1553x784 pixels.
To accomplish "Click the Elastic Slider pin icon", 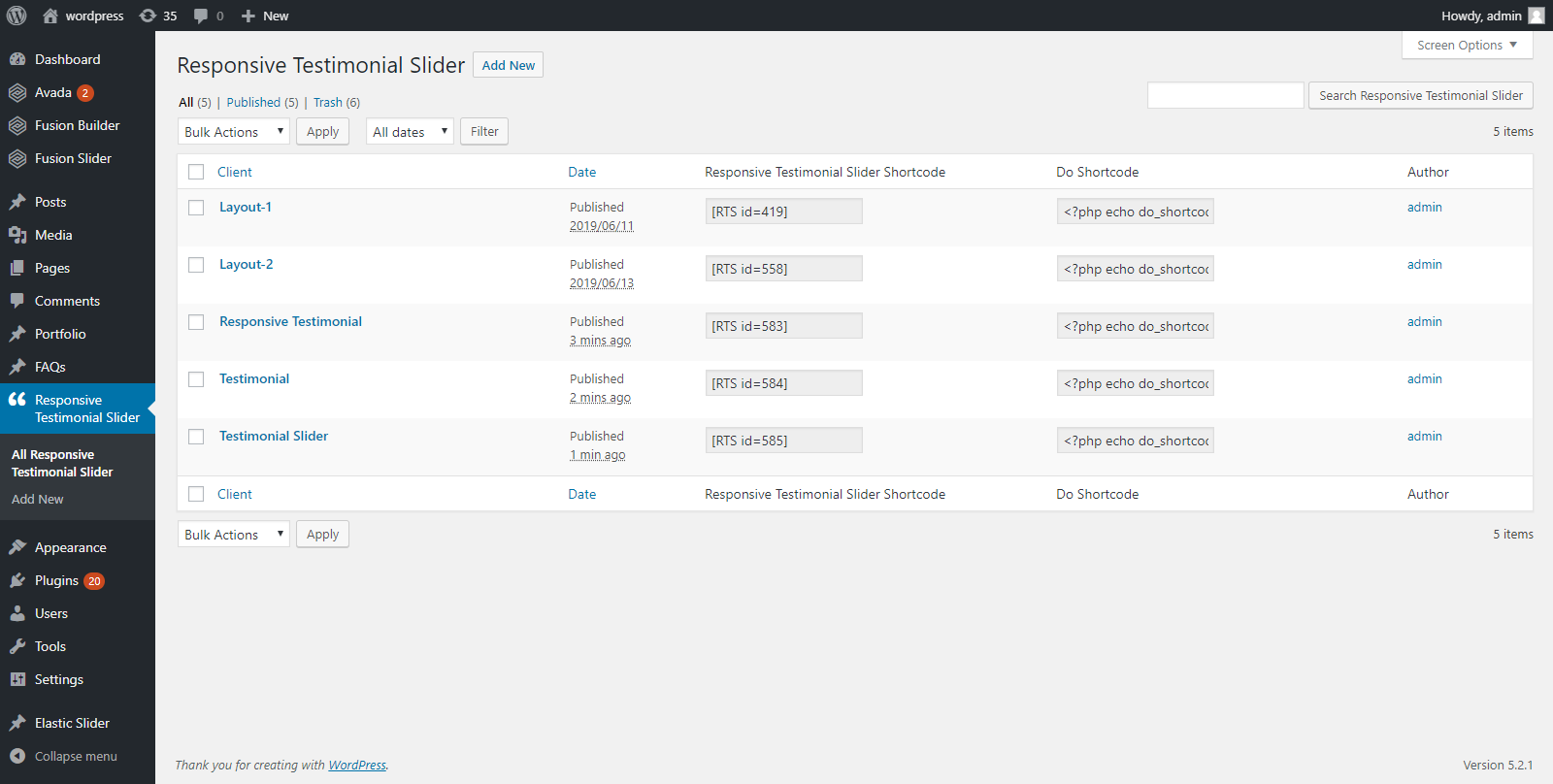I will click(17, 723).
